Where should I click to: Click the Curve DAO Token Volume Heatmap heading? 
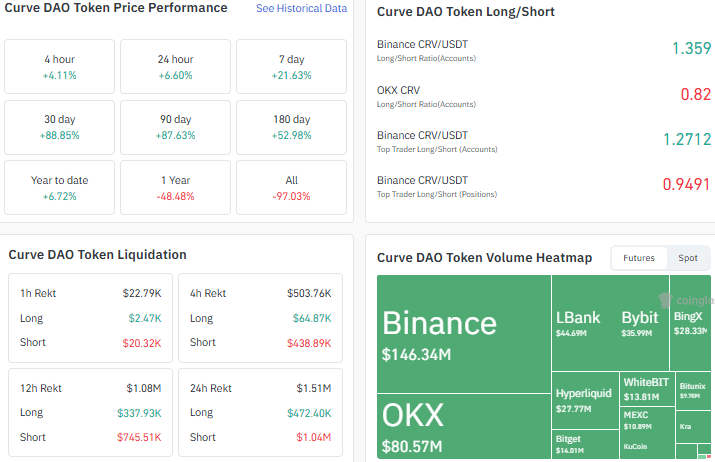pos(484,258)
